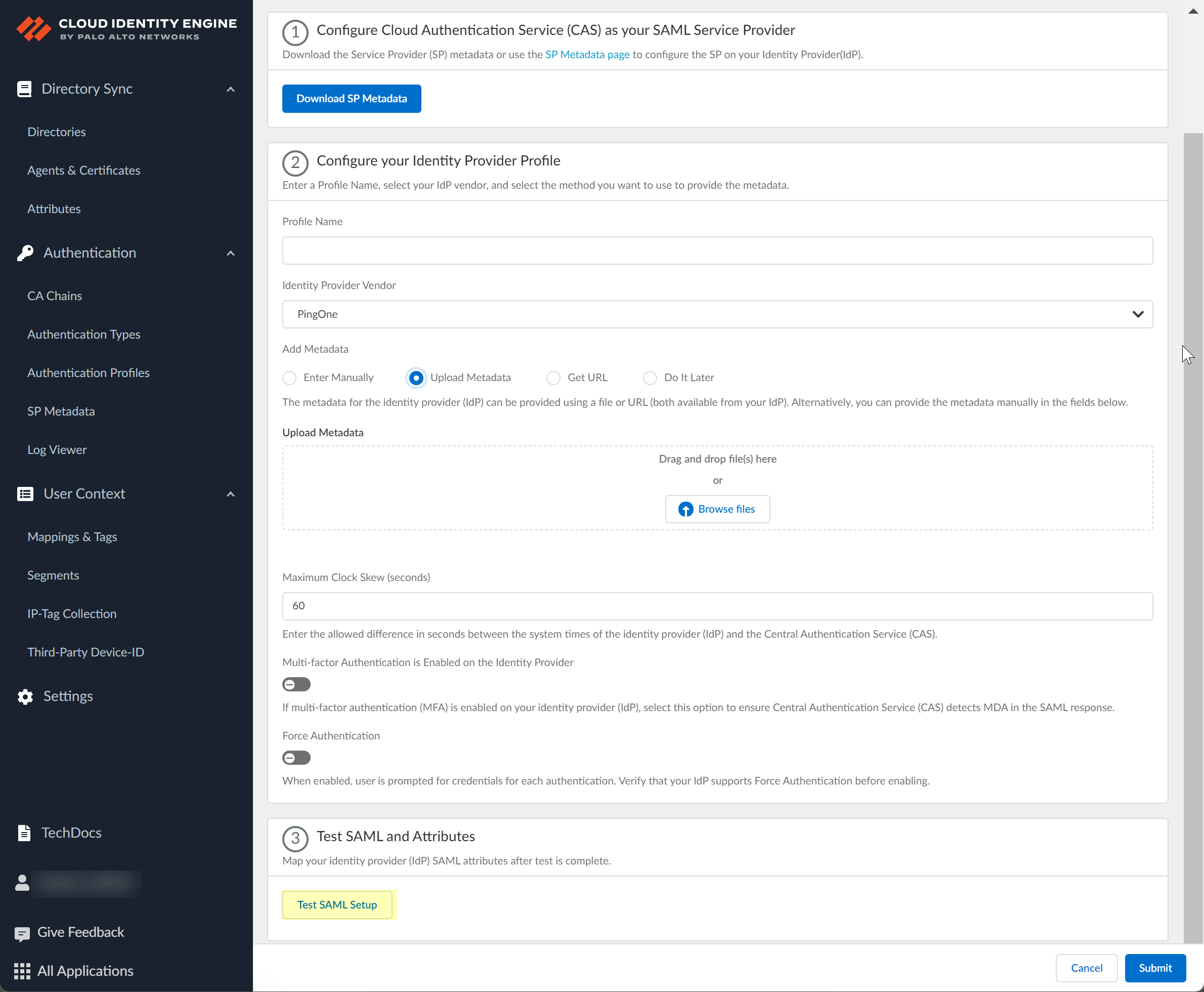
Task: Click the User Context list icon
Action: pos(25,493)
